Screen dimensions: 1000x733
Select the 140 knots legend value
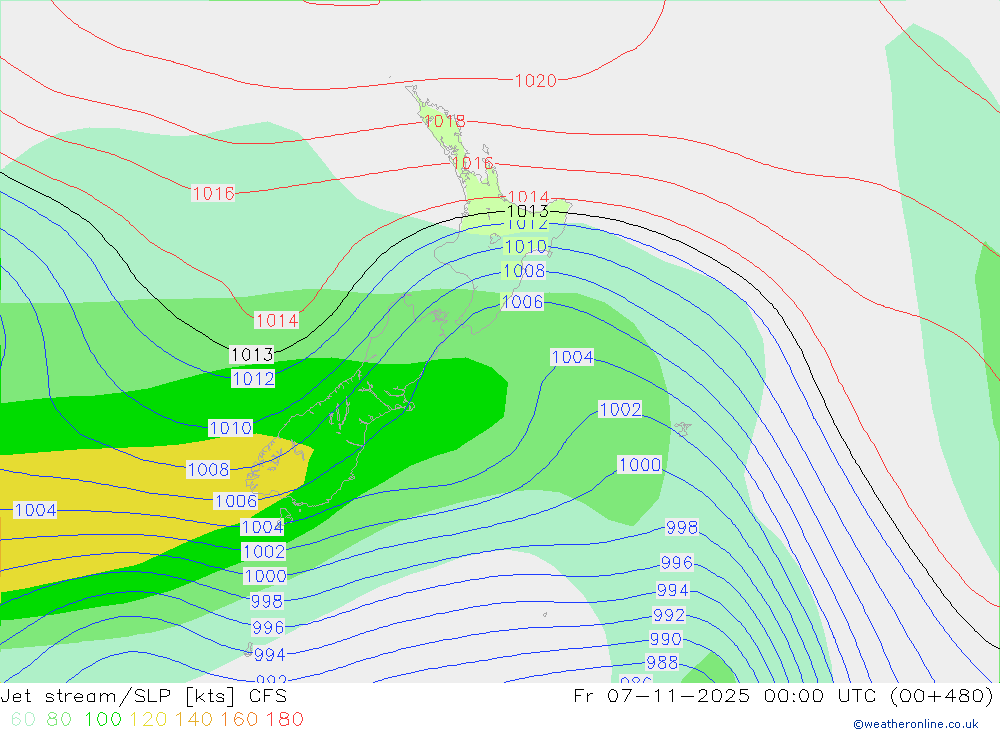193,719
